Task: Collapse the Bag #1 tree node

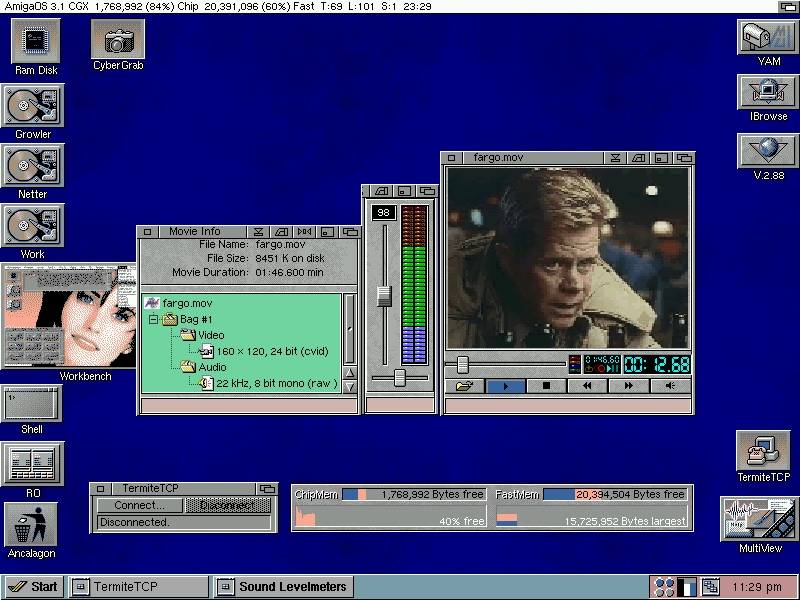Action: coord(154,320)
